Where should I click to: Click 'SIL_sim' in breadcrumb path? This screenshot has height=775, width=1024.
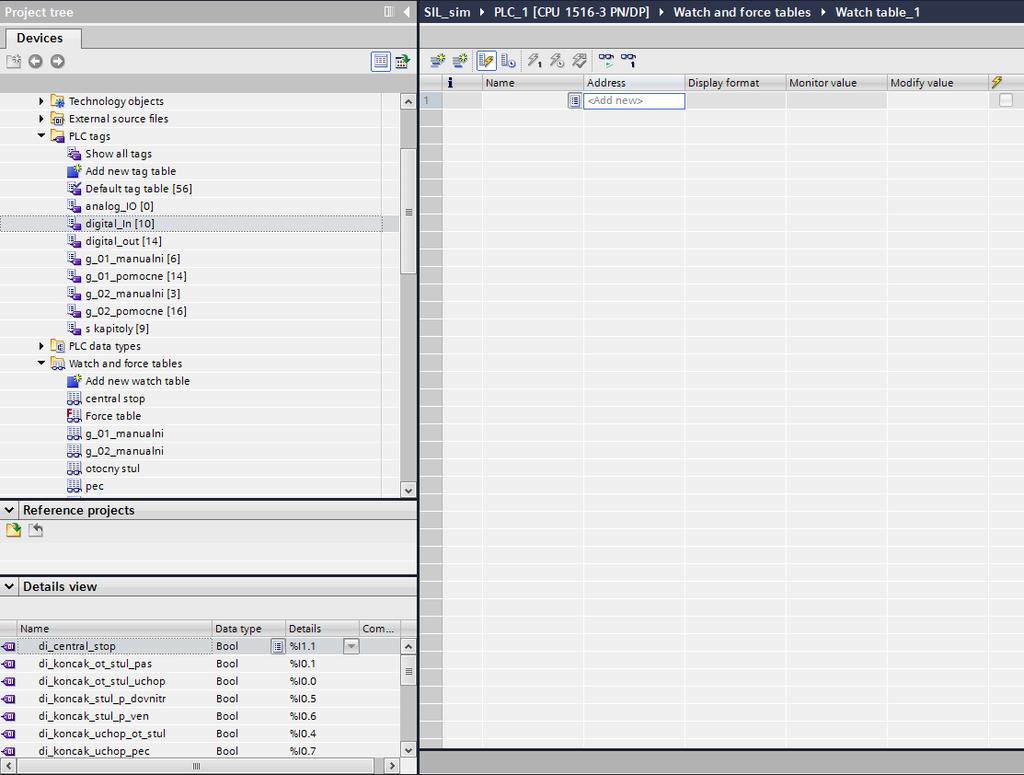click(447, 12)
